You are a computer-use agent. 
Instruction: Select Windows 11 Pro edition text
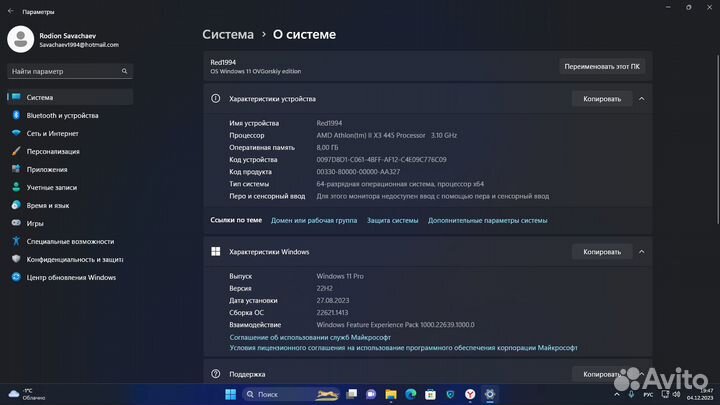click(x=340, y=276)
